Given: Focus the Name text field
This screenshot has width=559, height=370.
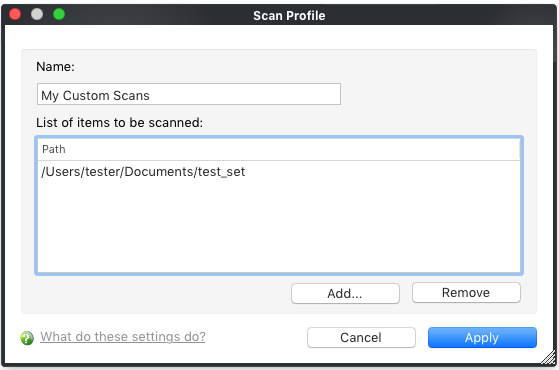Looking at the screenshot, I should tap(189, 94).
